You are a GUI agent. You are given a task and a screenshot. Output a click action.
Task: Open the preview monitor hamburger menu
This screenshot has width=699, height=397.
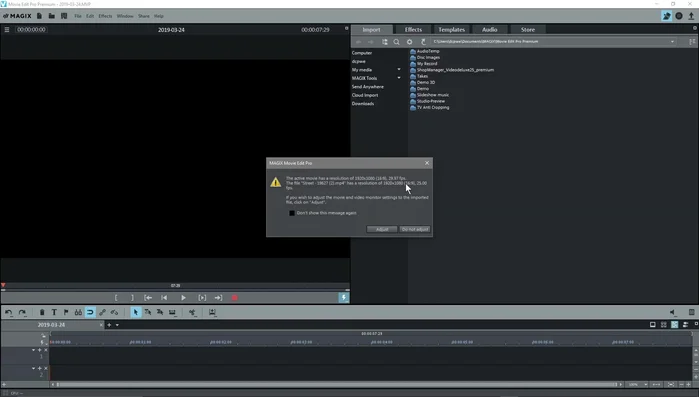[x=7, y=29]
